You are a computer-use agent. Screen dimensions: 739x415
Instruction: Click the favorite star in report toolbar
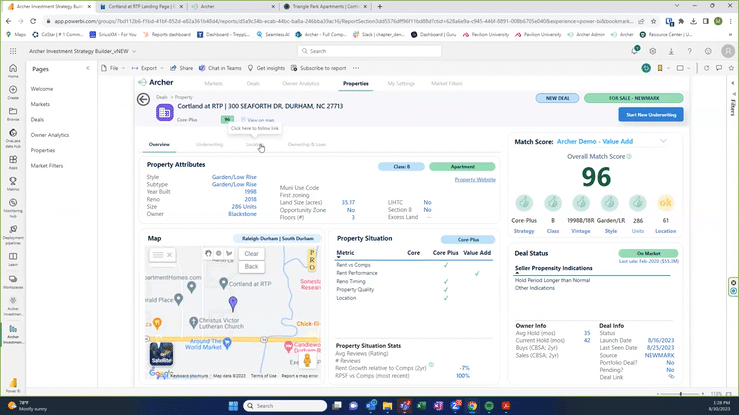[731, 68]
